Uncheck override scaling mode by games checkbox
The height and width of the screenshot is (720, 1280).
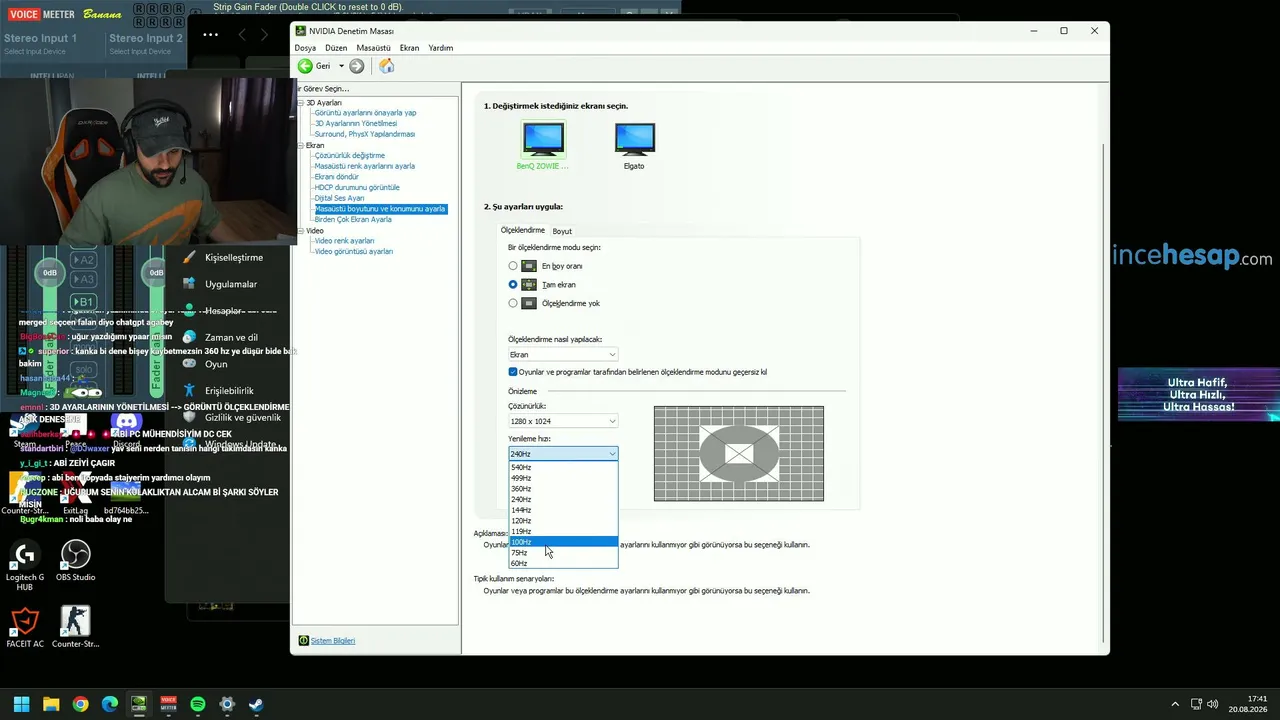513,372
